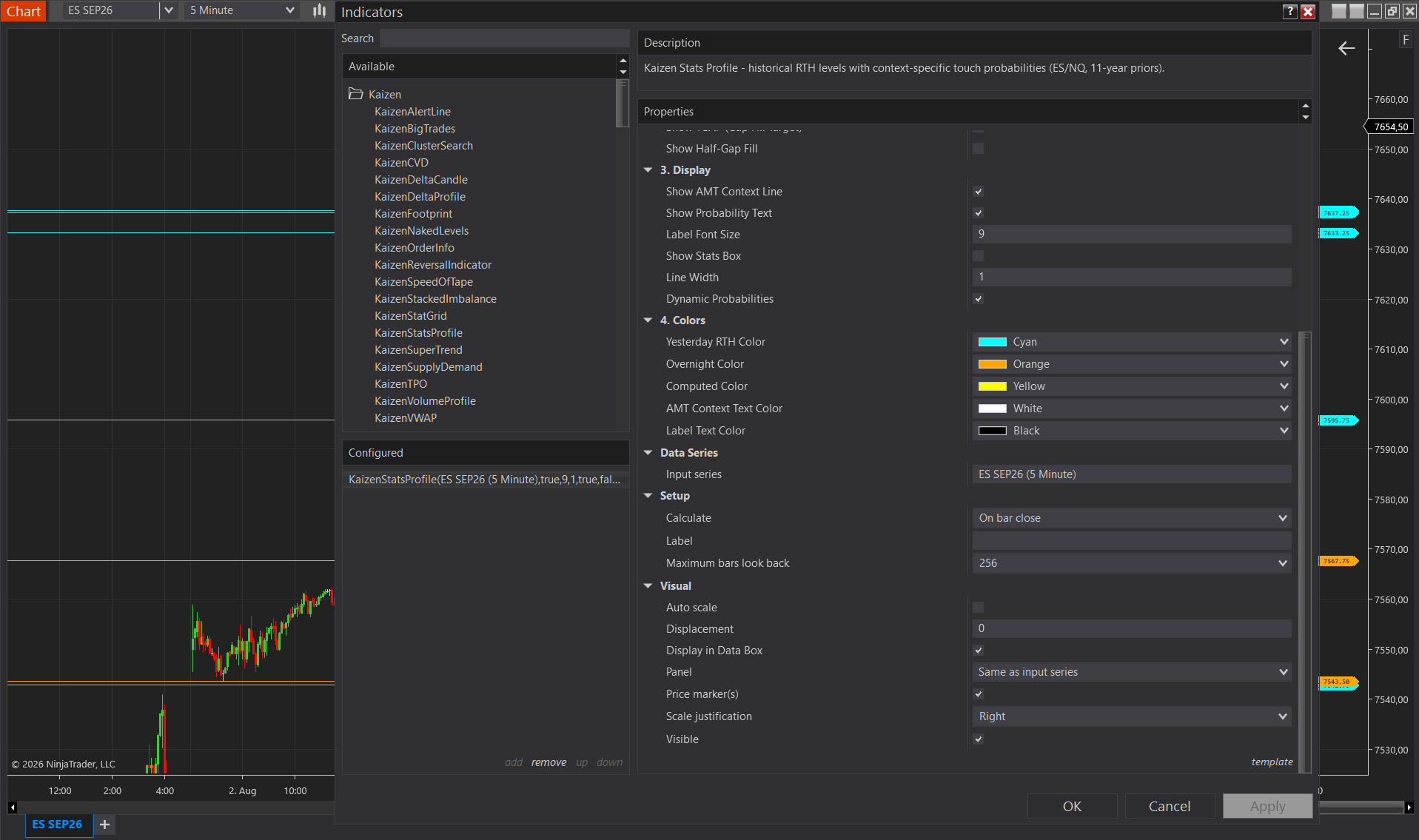
Task: Uncheck the Visible checkbox
Action: click(979, 739)
